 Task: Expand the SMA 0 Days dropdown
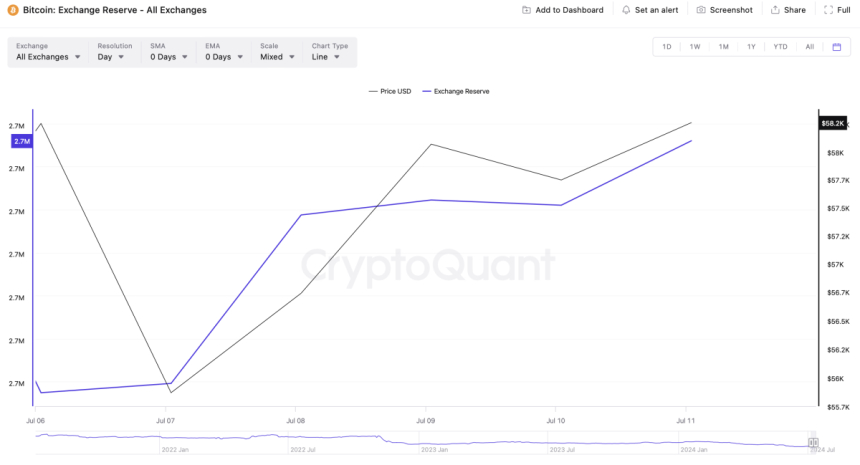pos(168,57)
